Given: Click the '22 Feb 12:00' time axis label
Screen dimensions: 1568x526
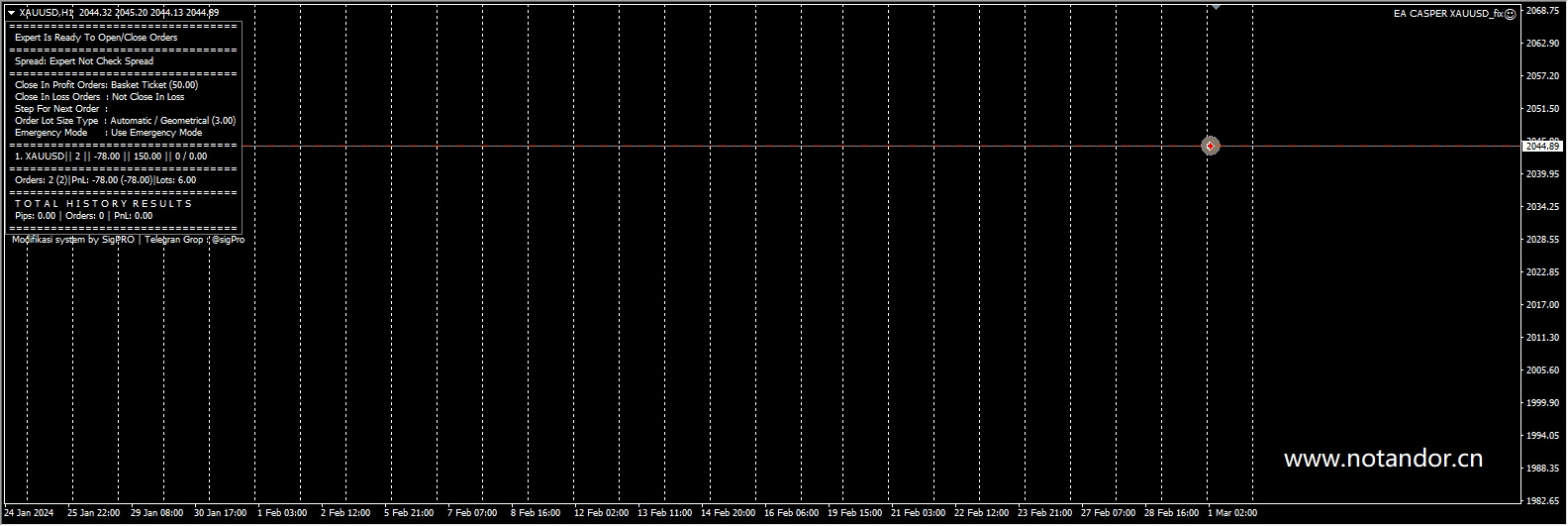Looking at the screenshot, I should click(981, 514).
